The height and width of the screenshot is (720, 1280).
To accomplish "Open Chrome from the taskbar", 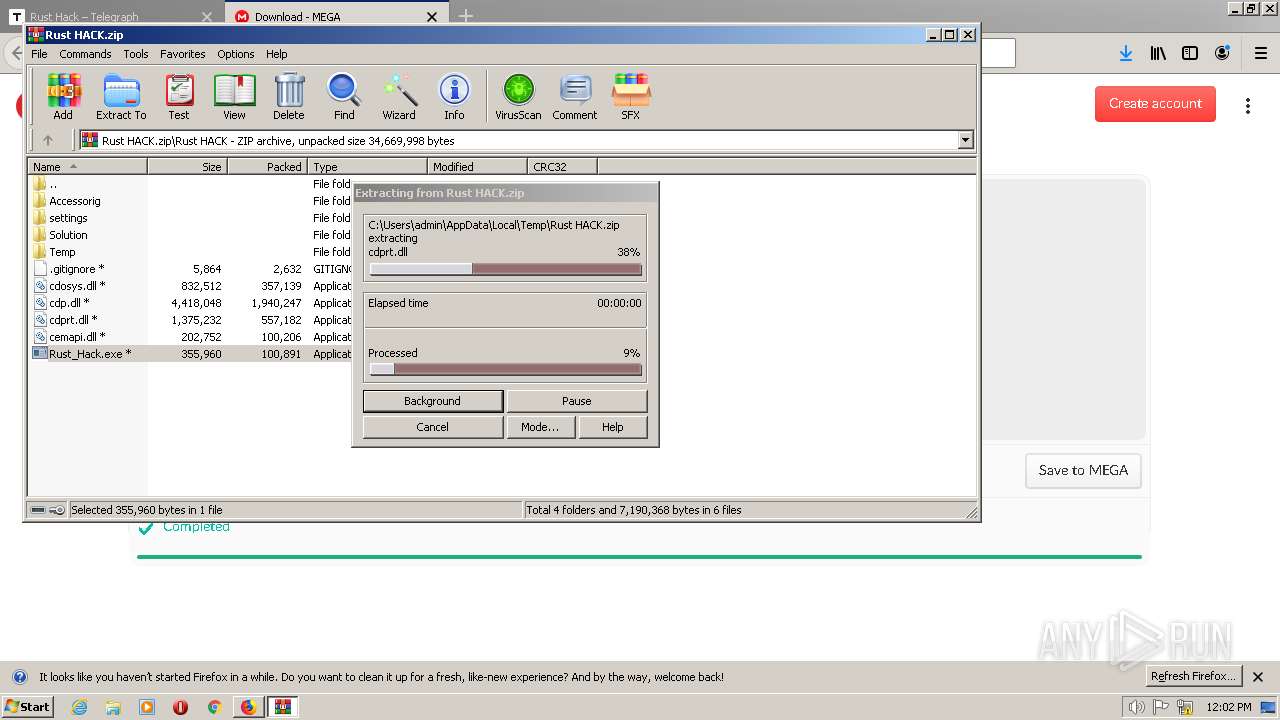I will (213, 707).
